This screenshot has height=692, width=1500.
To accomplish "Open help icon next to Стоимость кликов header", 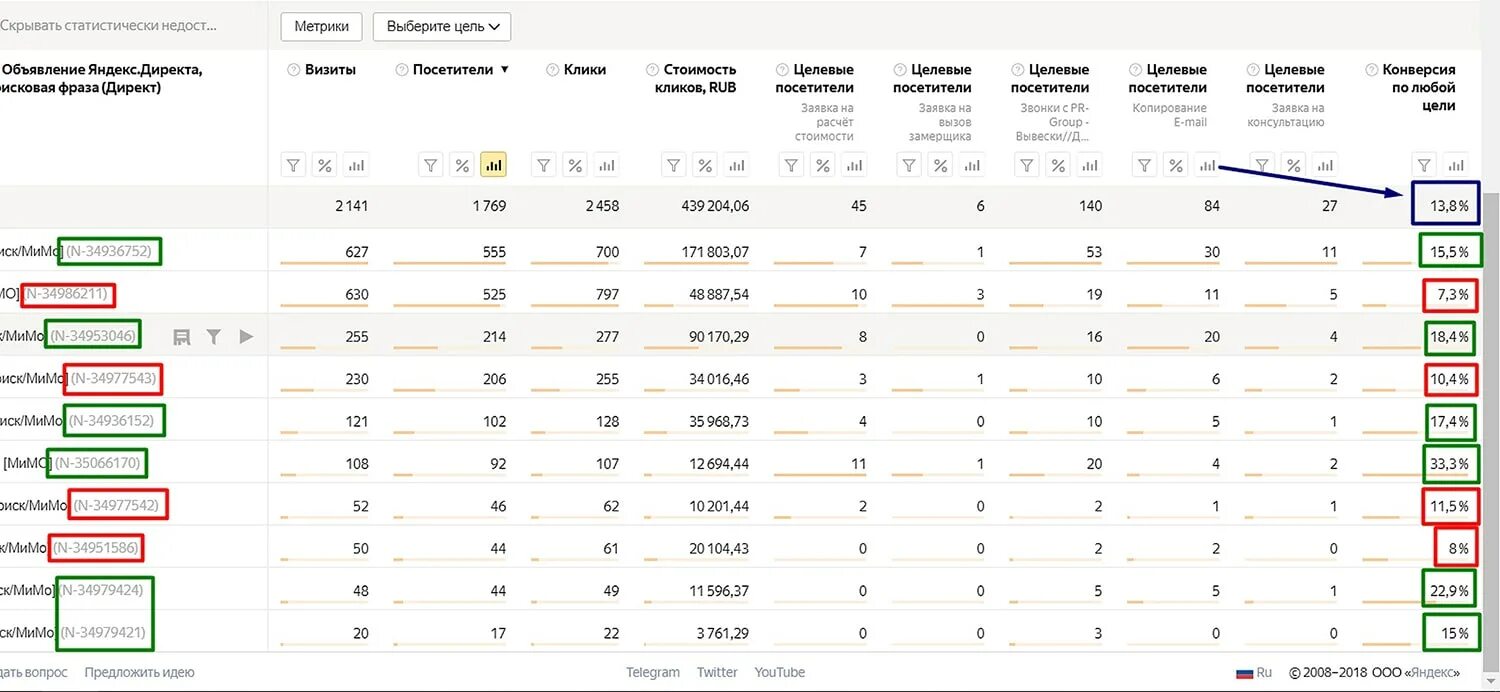I will [x=653, y=70].
